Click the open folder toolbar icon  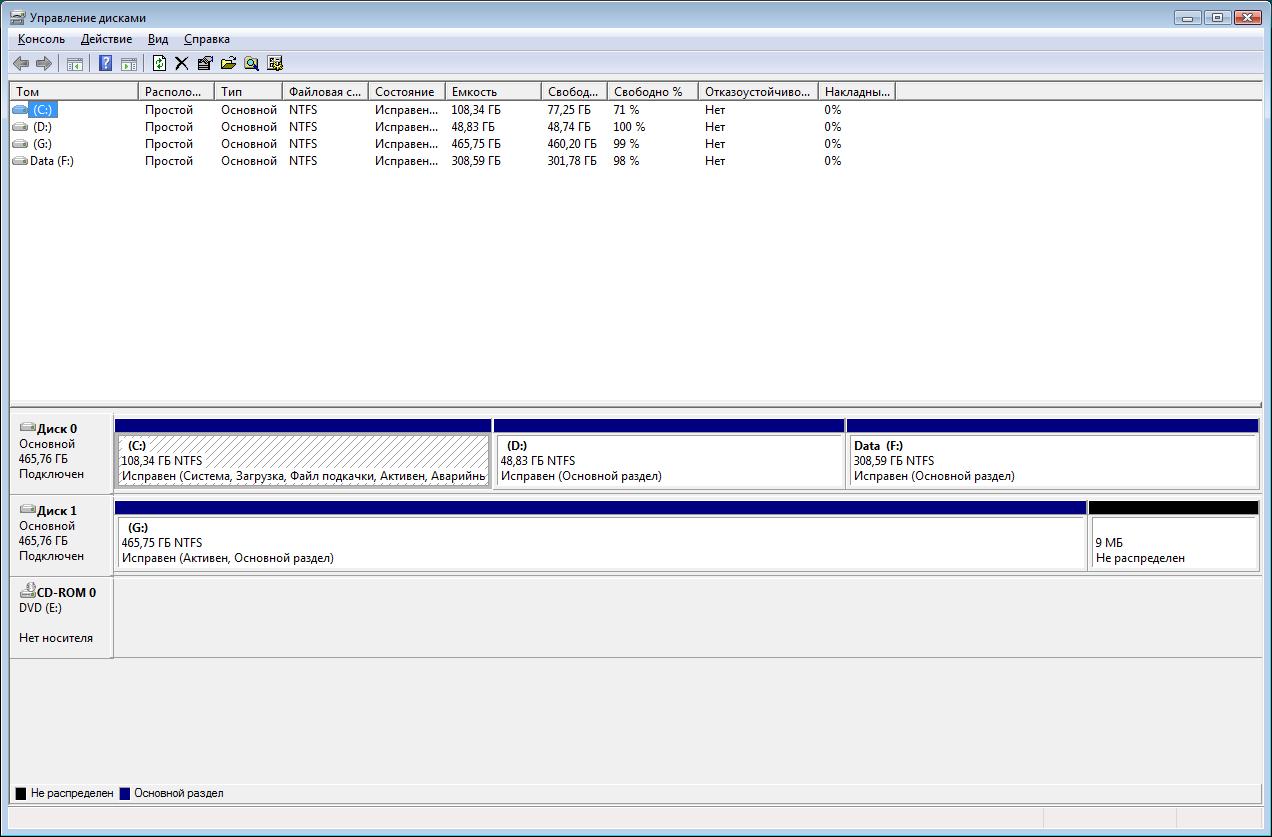(x=228, y=64)
